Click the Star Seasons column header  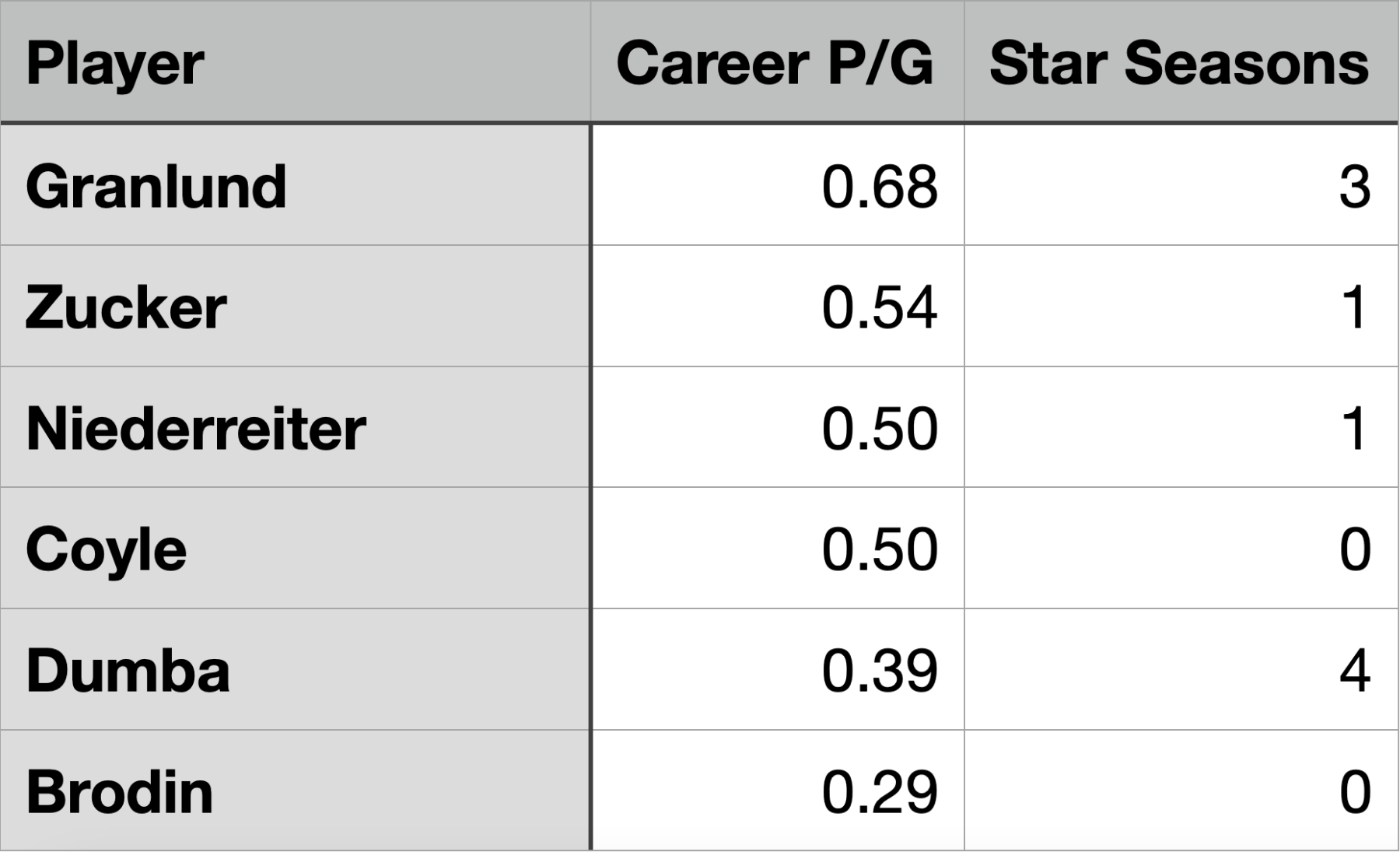point(1178,64)
